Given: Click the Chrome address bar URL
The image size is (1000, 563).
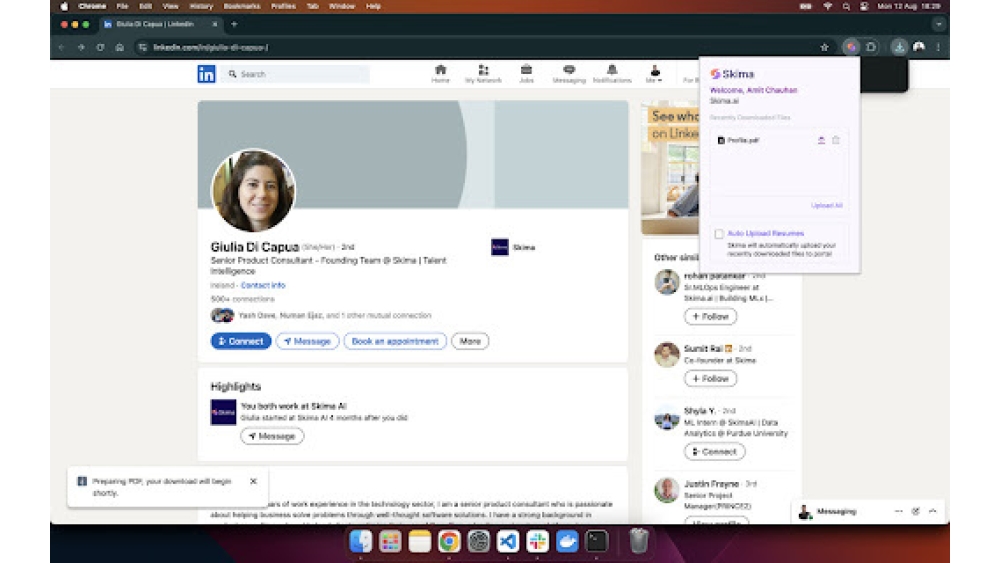Looking at the screenshot, I should (211, 47).
